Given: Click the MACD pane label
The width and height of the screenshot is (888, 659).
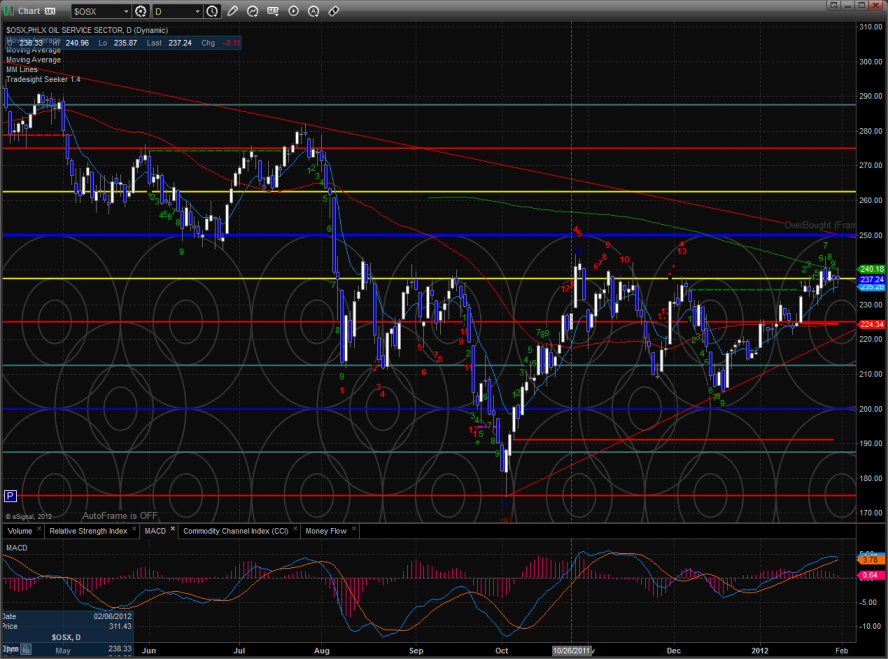Looking at the screenshot, I should [x=16, y=547].
